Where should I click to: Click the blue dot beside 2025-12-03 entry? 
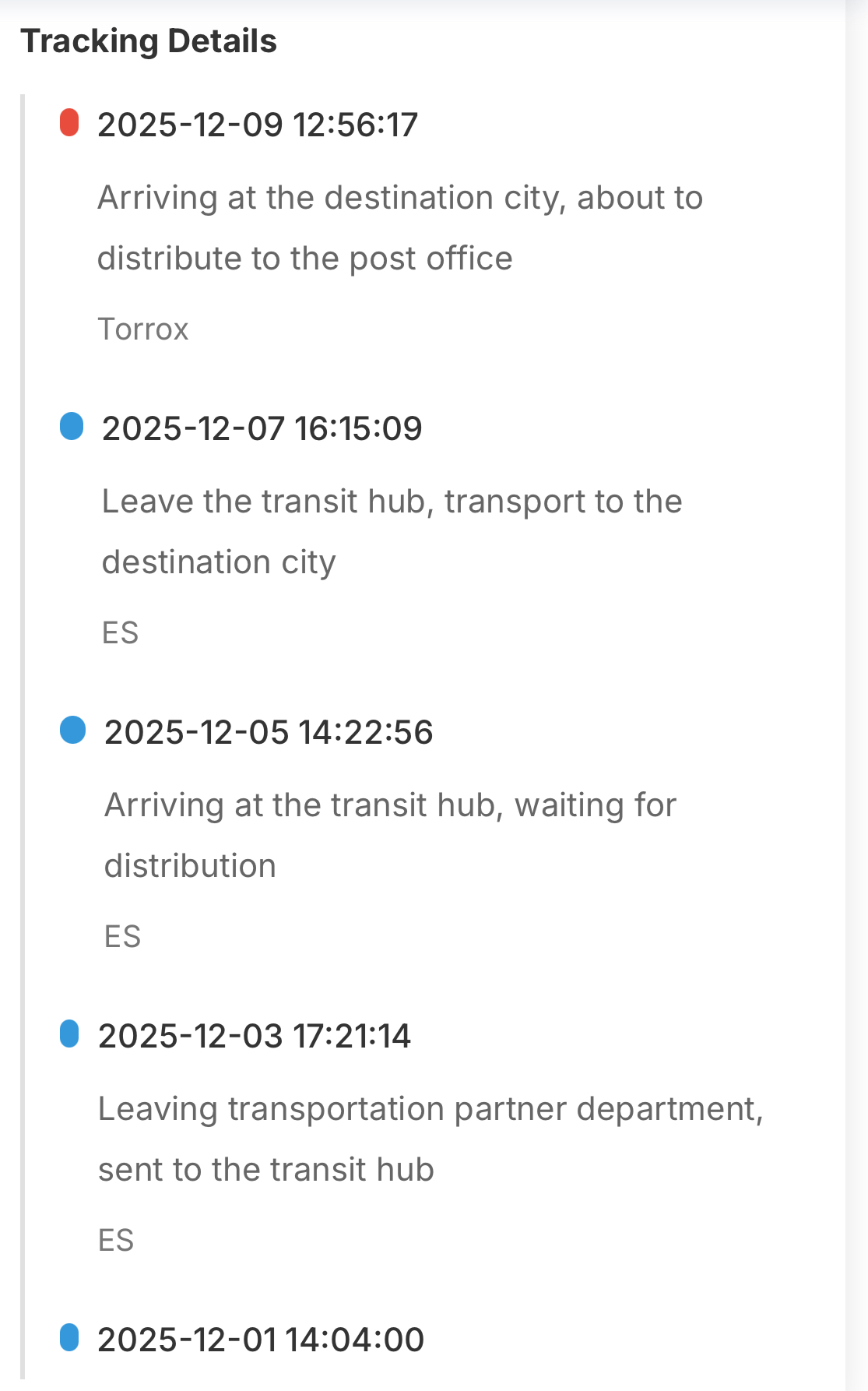(x=69, y=1034)
